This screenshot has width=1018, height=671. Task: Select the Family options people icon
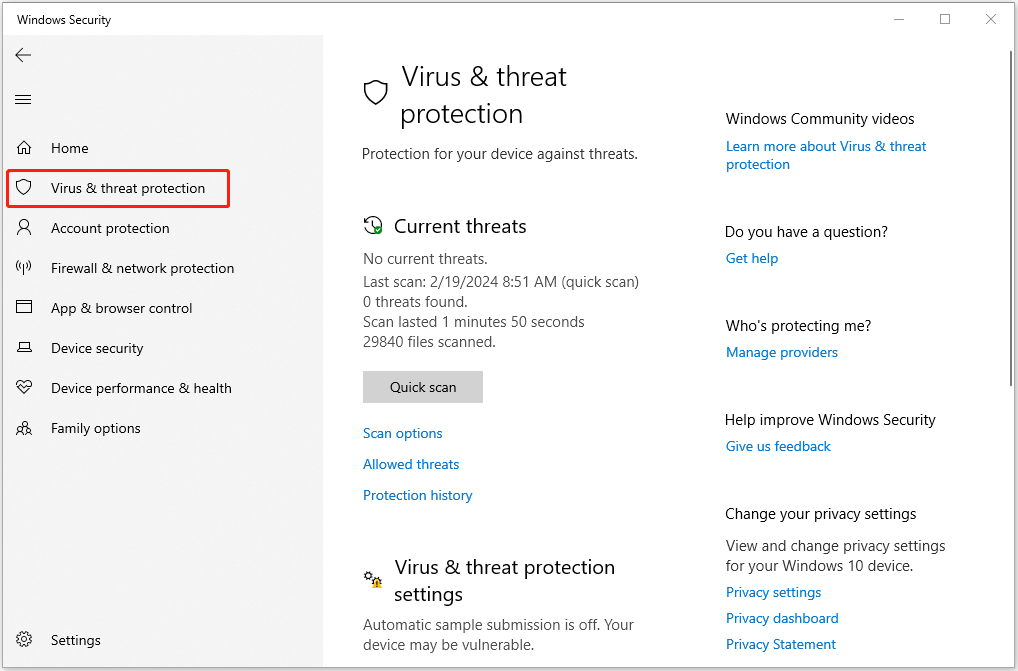(24, 428)
